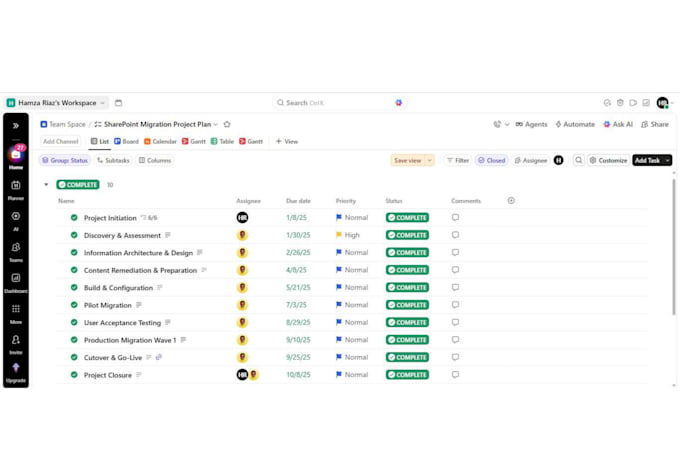Click the calendar icon beside workspace name
The width and height of the screenshot is (680, 459).
click(x=118, y=103)
